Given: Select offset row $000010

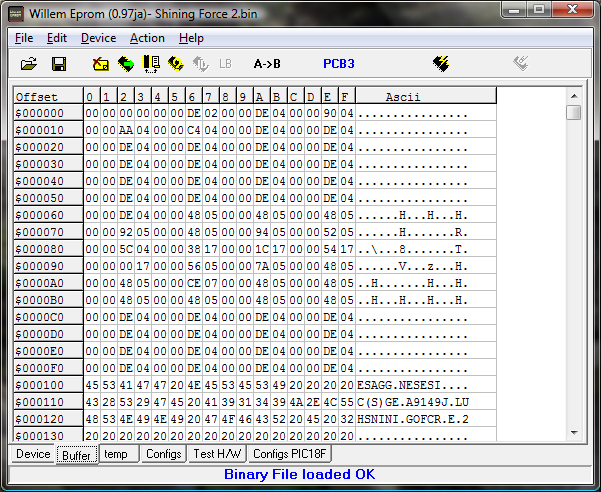Looking at the screenshot, I should click(x=48, y=130).
